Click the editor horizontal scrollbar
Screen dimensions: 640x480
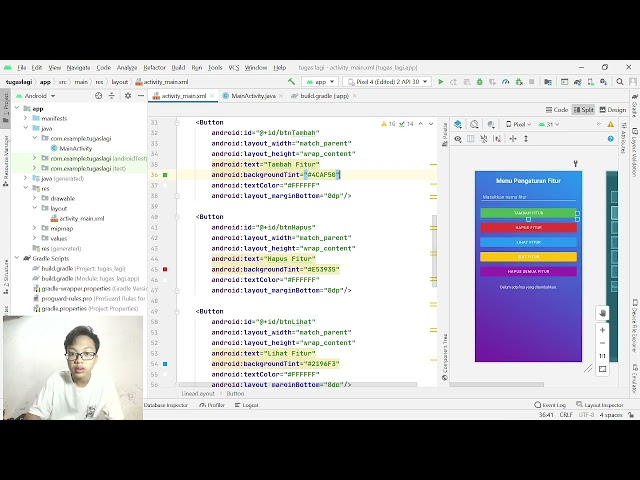298,384
